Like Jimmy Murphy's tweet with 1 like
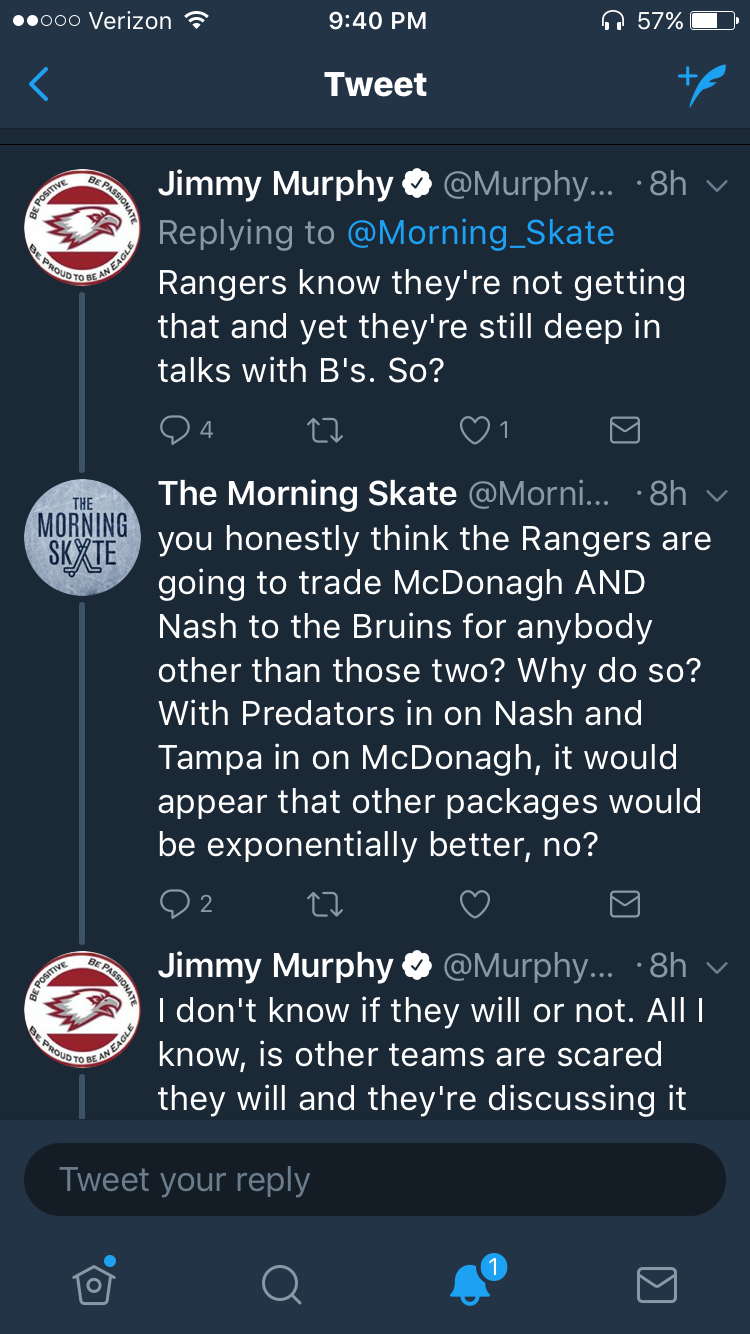Image resolution: width=750 pixels, height=1334 pixels. (x=474, y=430)
